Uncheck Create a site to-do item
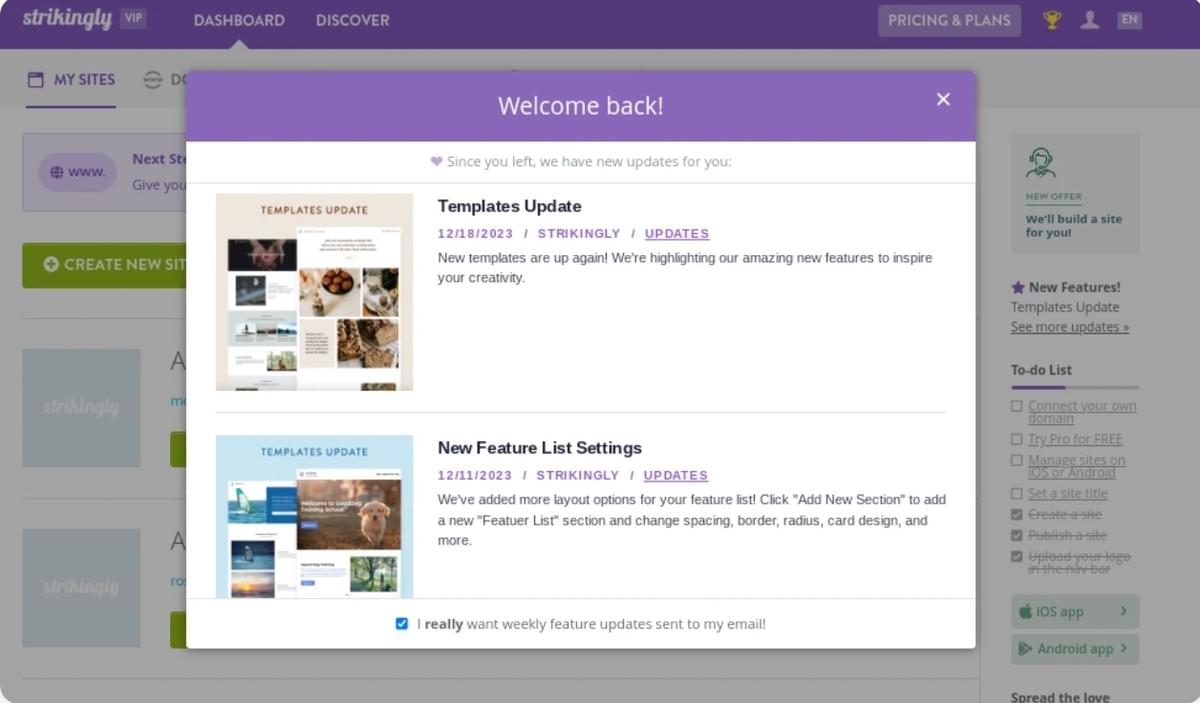The width and height of the screenshot is (1200, 703). click(x=1017, y=514)
